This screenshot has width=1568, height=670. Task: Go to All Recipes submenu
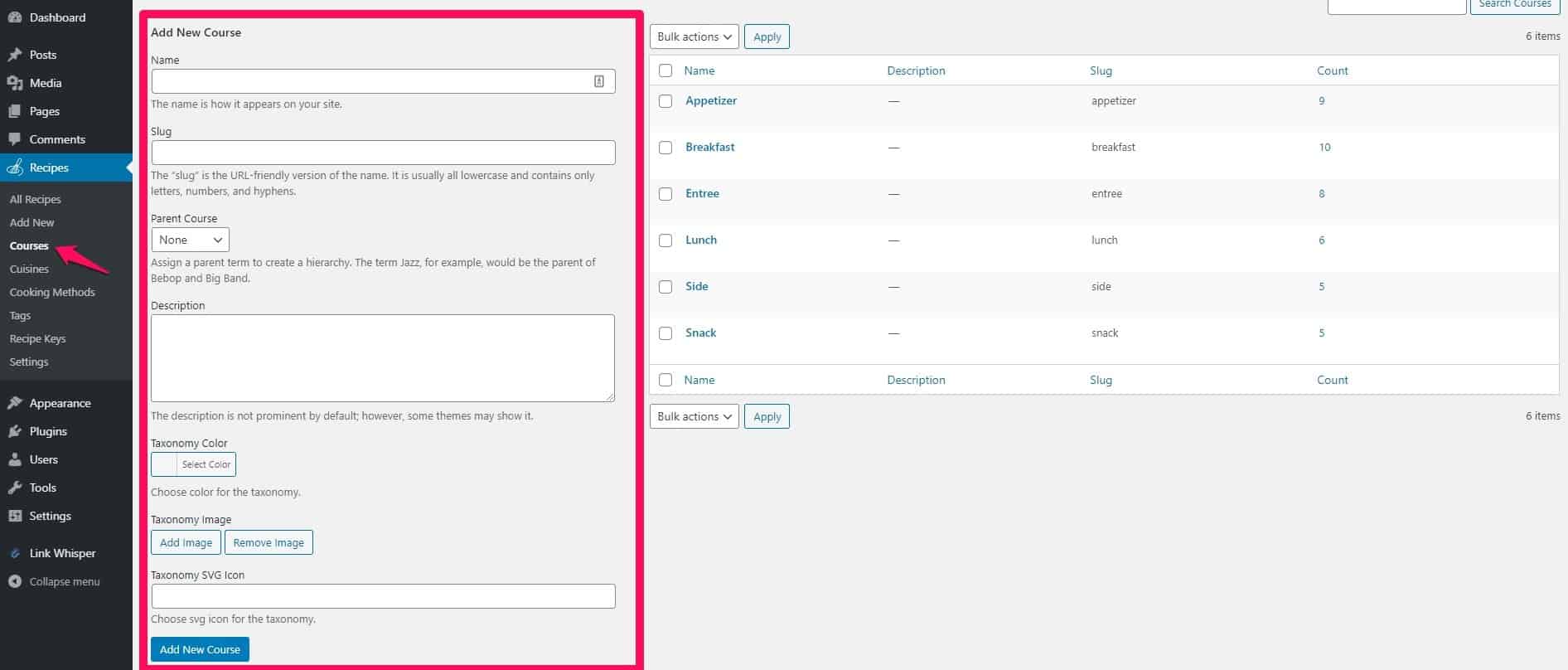36,199
